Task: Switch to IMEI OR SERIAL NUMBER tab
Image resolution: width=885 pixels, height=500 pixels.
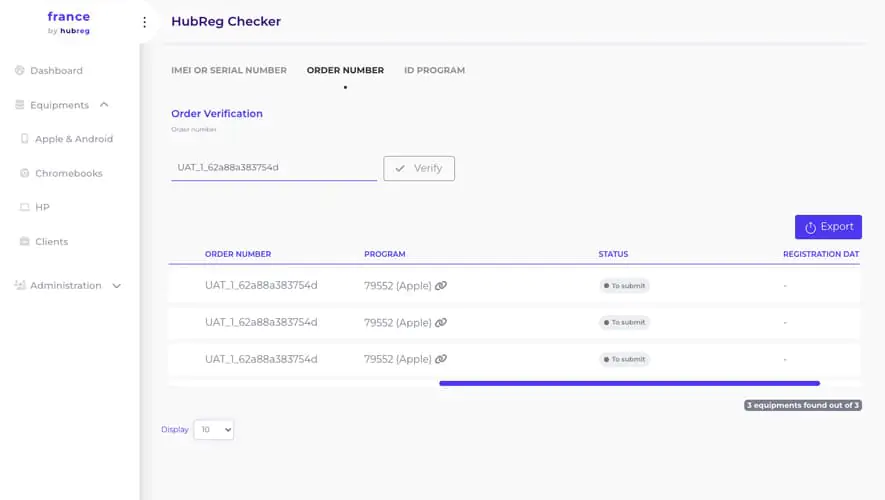Action: click(229, 70)
